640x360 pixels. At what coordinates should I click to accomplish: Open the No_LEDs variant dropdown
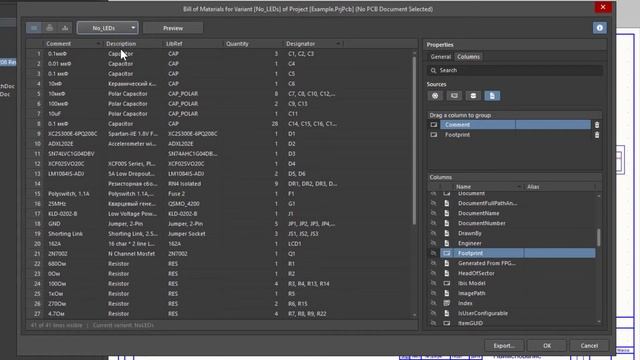tap(108, 28)
